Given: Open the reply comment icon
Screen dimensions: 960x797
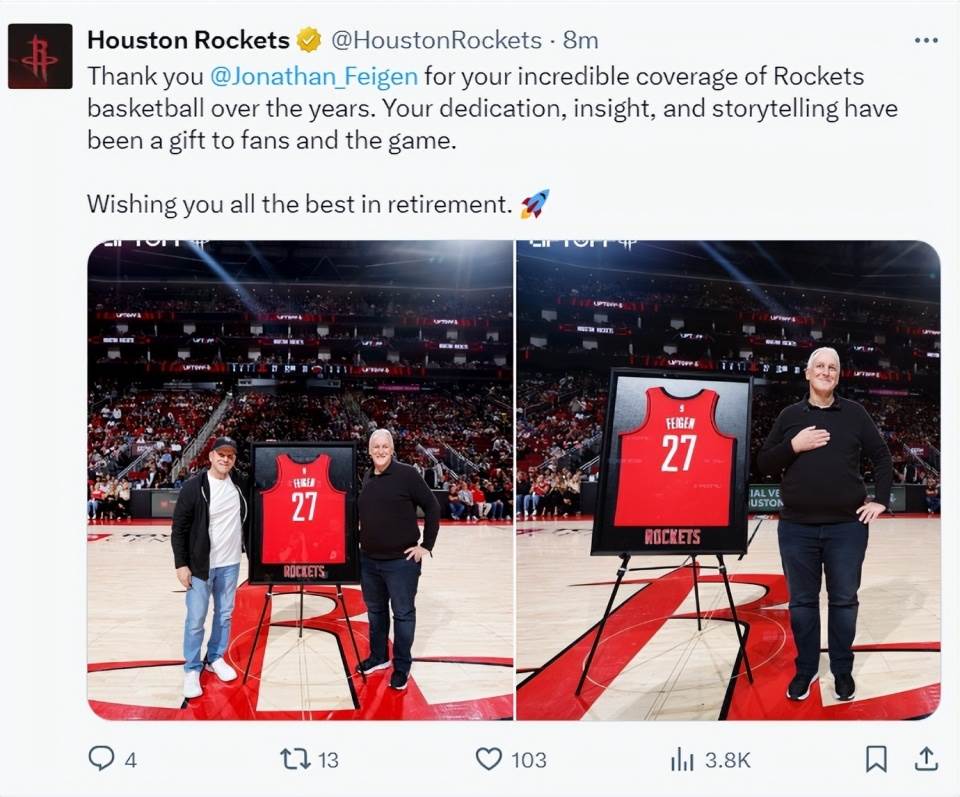Looking at the screenshot, I should 101,758.
